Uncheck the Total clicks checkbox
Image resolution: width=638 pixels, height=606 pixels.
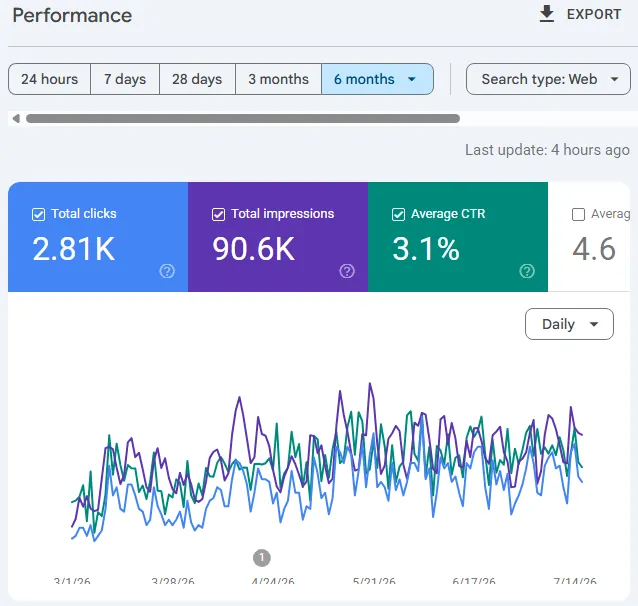coord(38,214)
